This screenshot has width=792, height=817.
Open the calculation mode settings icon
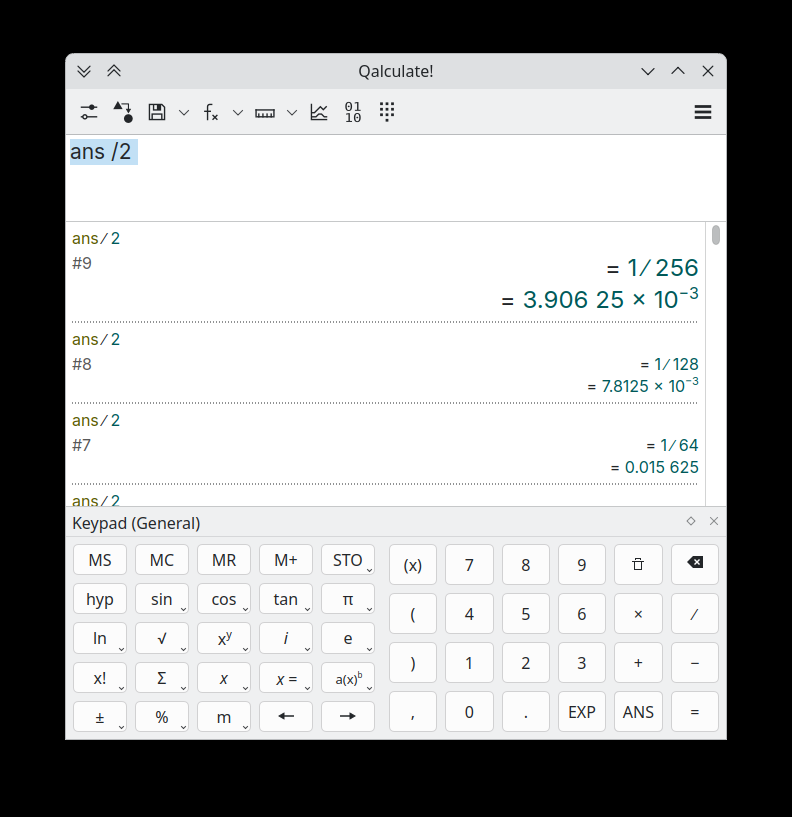[89, 112]
